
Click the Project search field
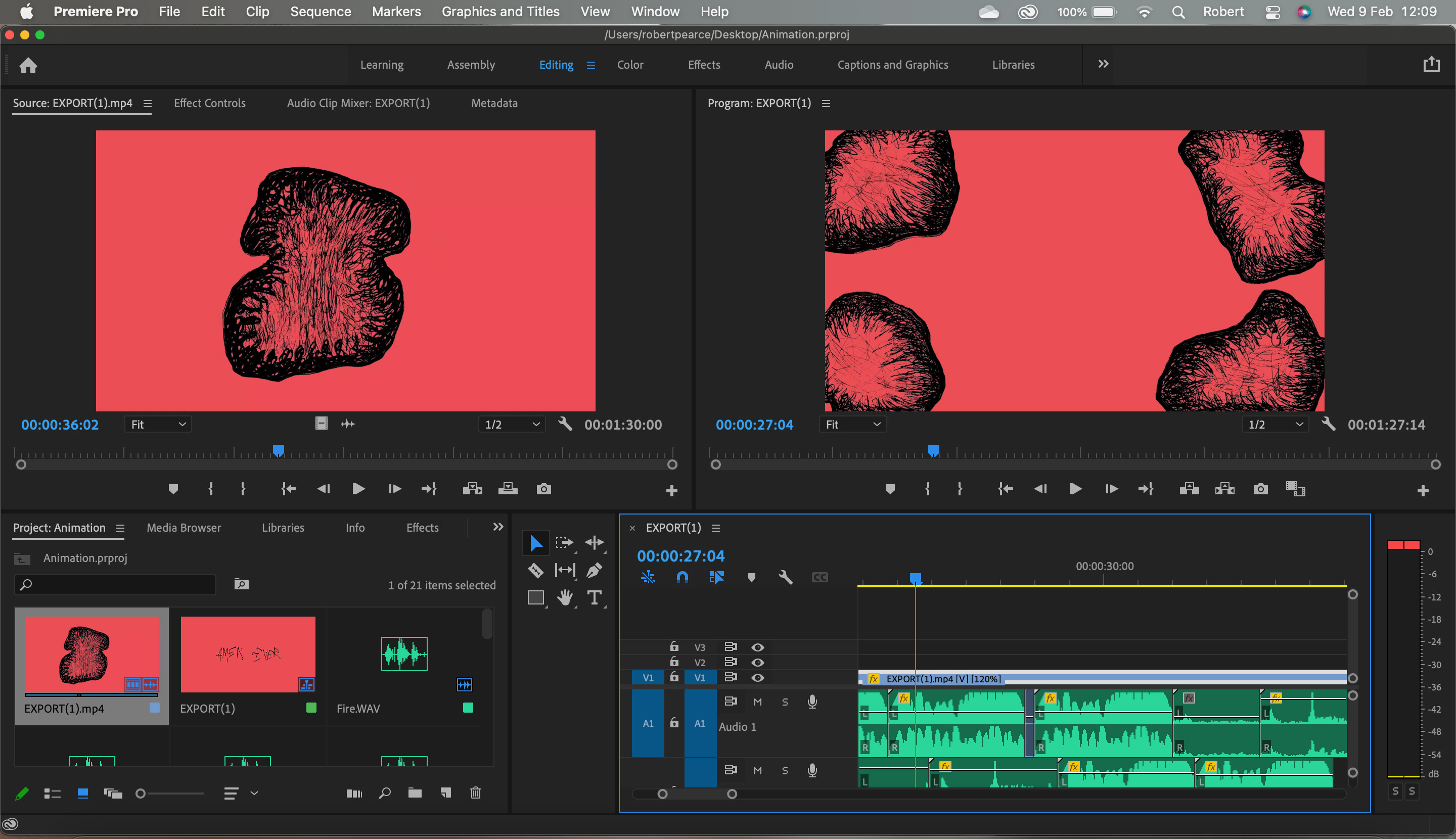click(115, 585)
